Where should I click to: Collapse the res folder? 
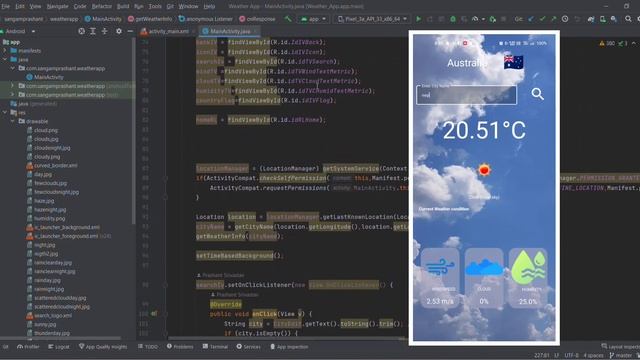[5, 112]
